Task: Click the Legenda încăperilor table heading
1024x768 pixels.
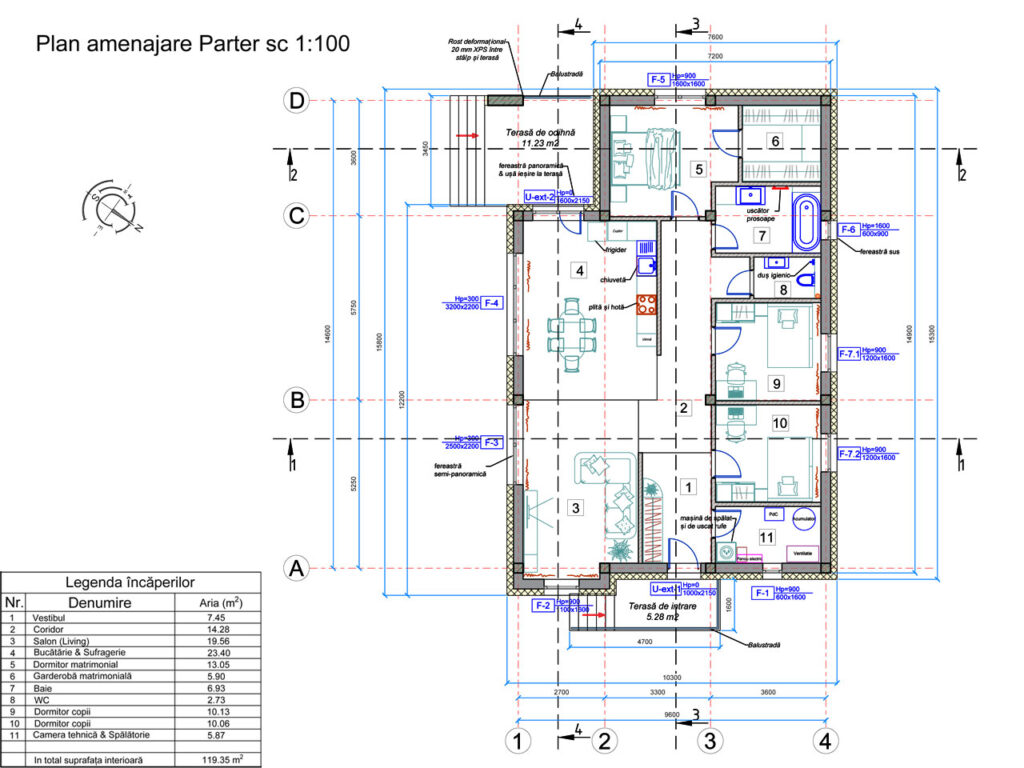Action: click(130, 582)
